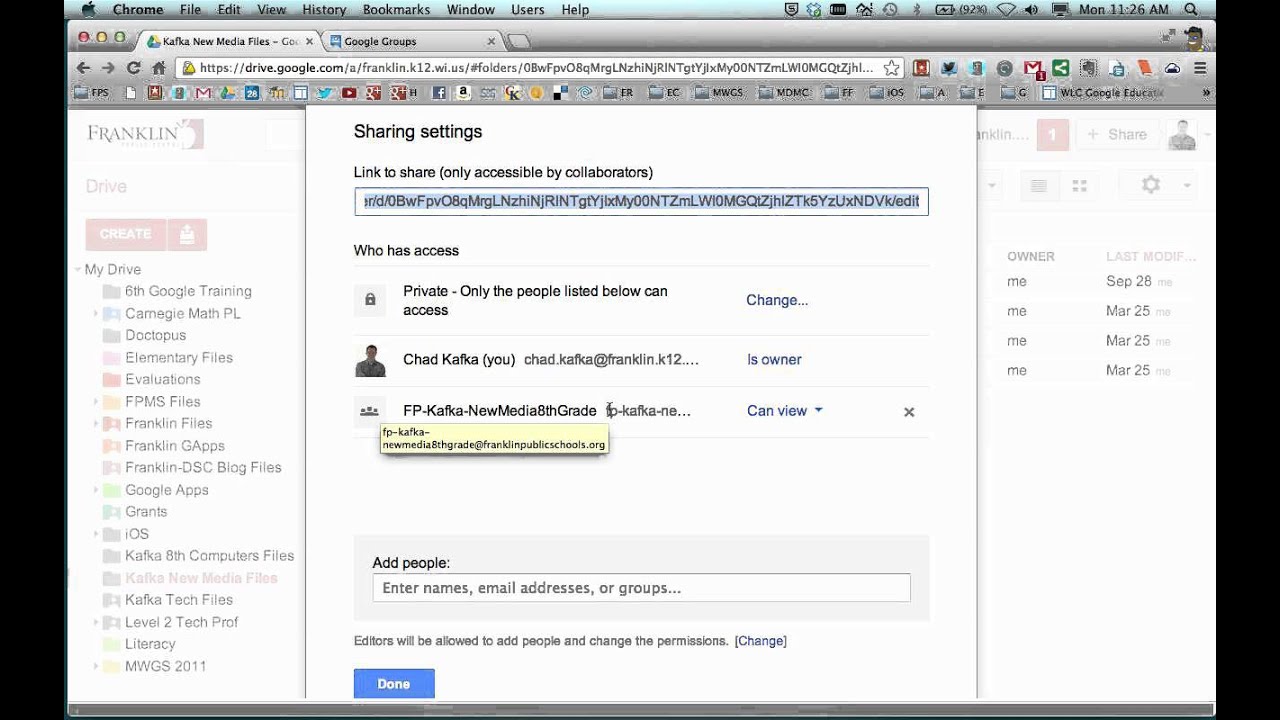Screen dimensions: 1280x720
Task: Expand the MWGS 2011 folder
Action: (96, 666)
